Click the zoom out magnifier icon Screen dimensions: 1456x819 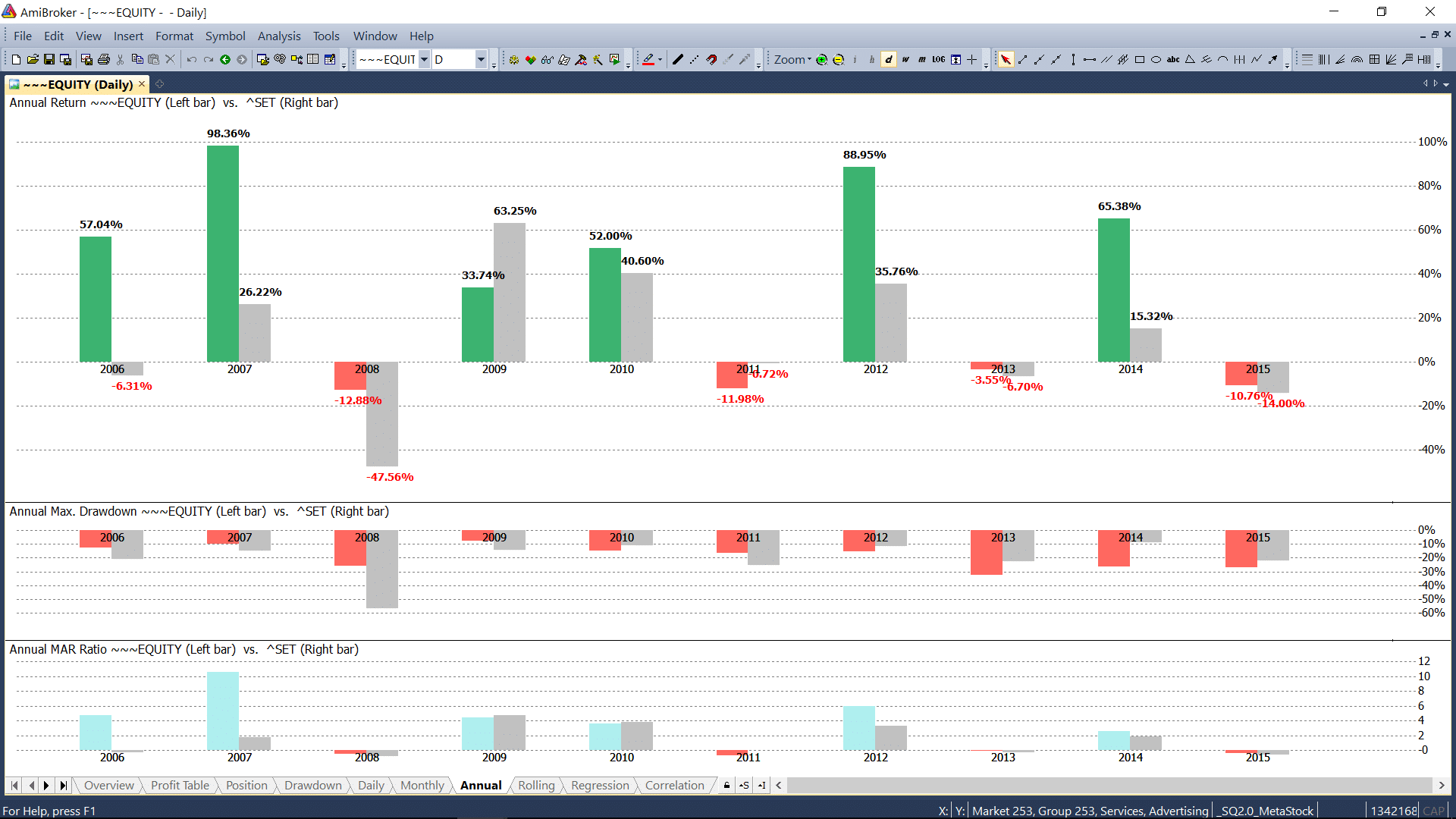click(x=839, y=59)
